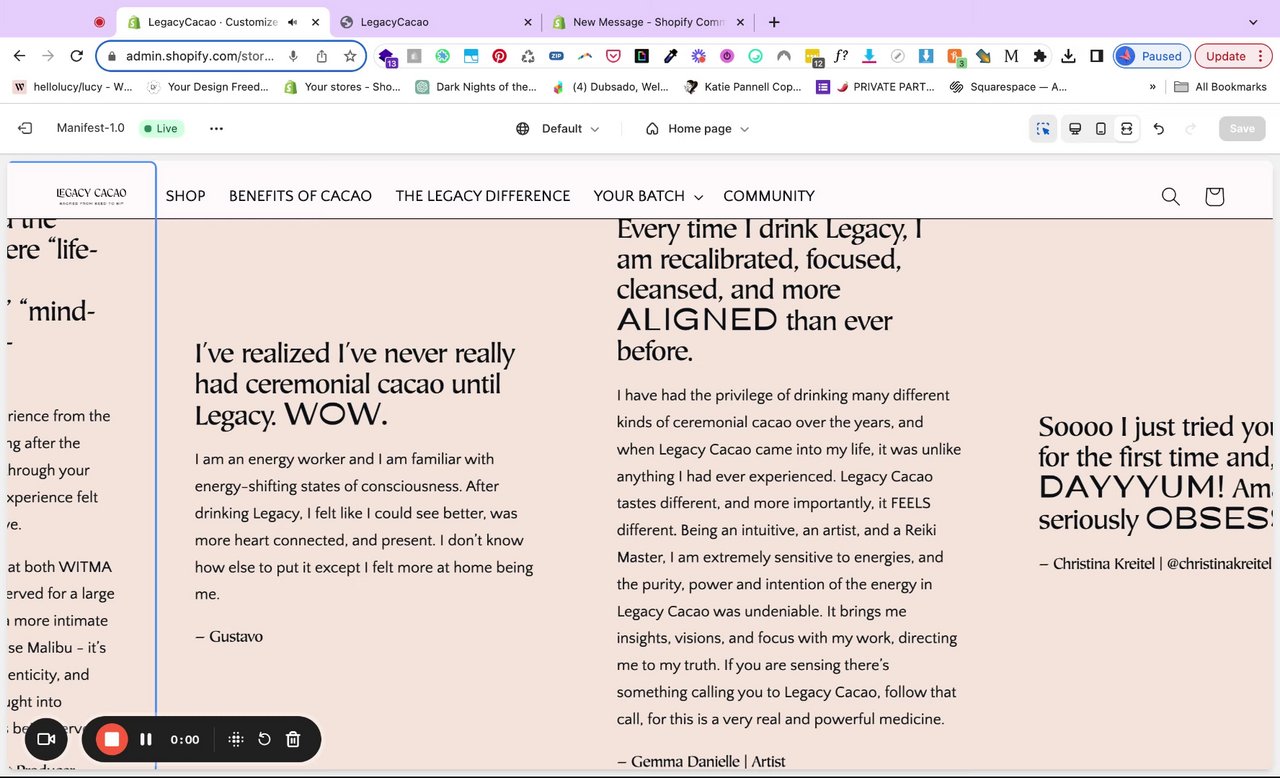Image resolution: width=1280 pixels, height=778 pixels.
Task: Open the All Bookmarks folder
Action: 1220,87
